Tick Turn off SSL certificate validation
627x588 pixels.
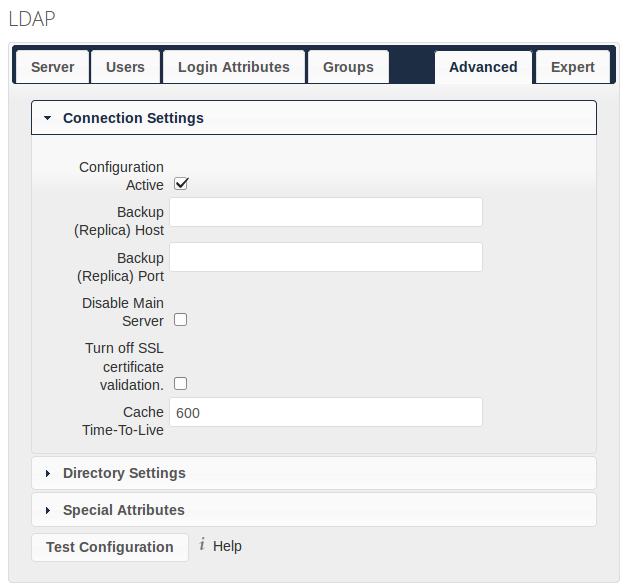pos(180,384)
